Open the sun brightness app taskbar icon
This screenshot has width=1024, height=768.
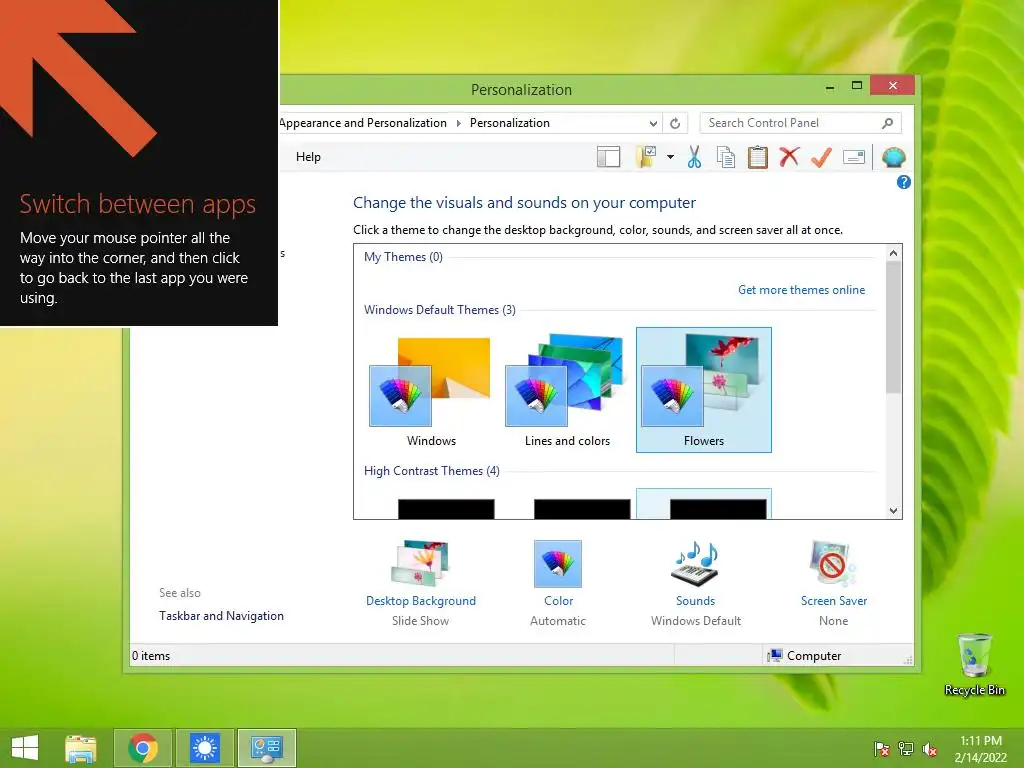pos(204,748)
